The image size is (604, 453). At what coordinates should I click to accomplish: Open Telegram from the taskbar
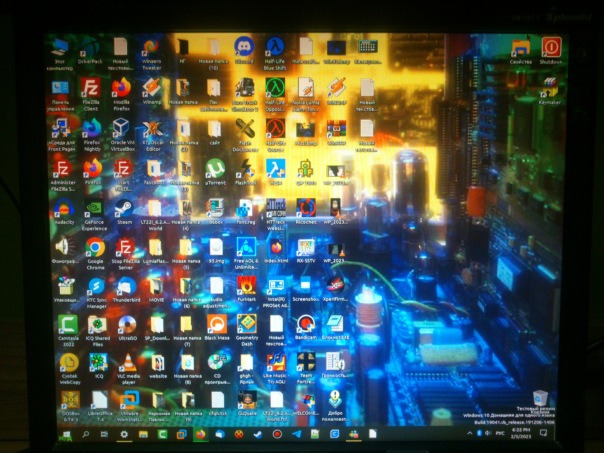[x=296, y=435]
